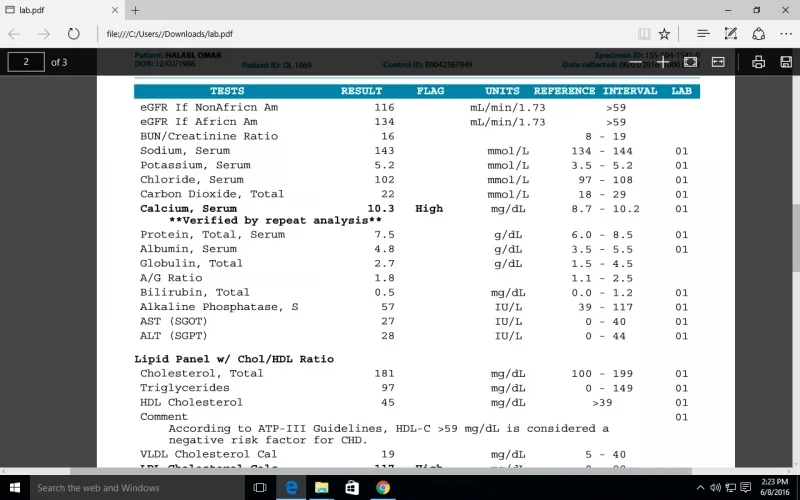Click 'Potassium, Serum' row label
Viewport: 800px width, 500px height.
tap(195, 165)
